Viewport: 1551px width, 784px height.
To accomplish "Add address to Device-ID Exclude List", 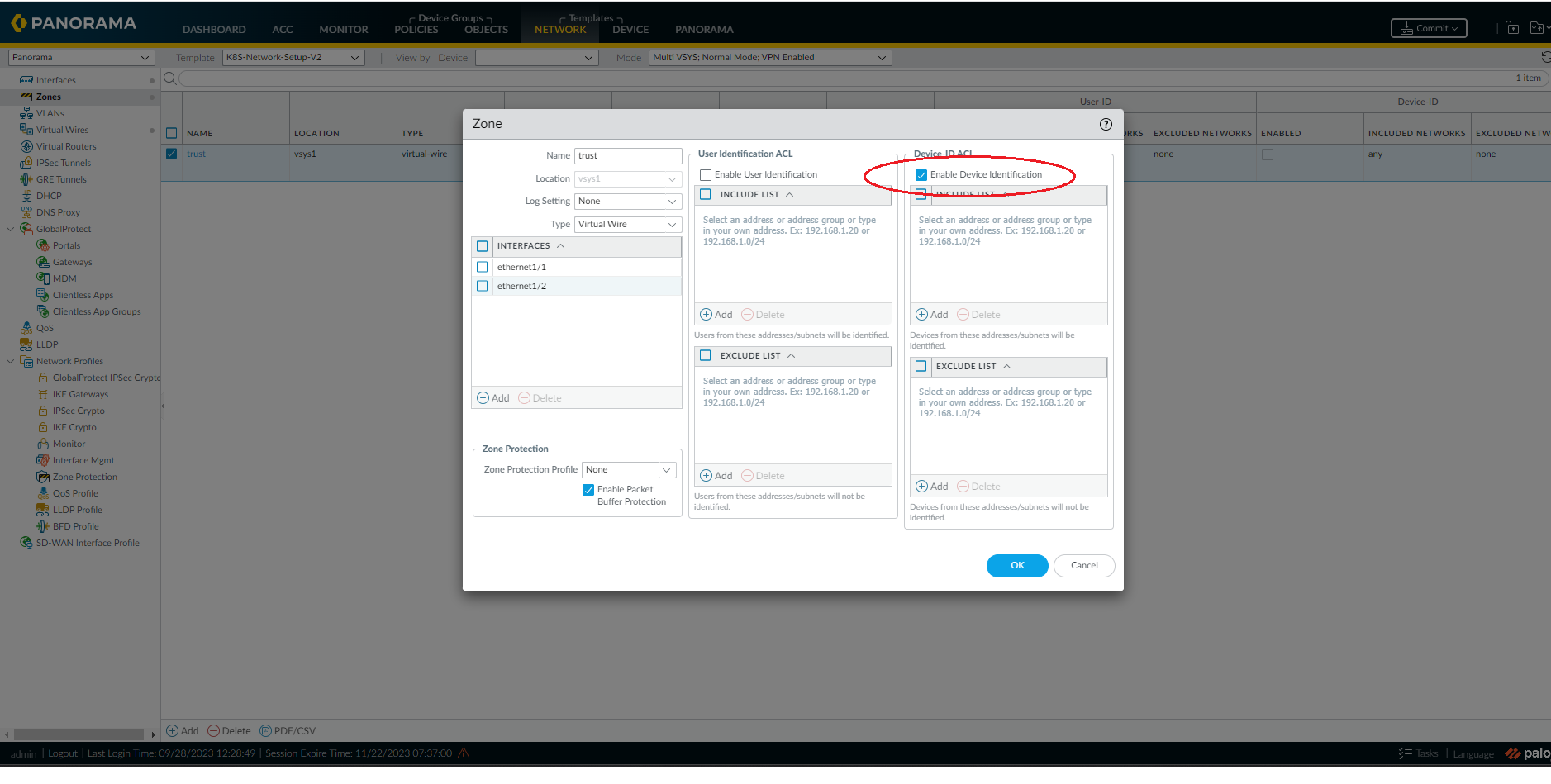I will pos(932,487).
